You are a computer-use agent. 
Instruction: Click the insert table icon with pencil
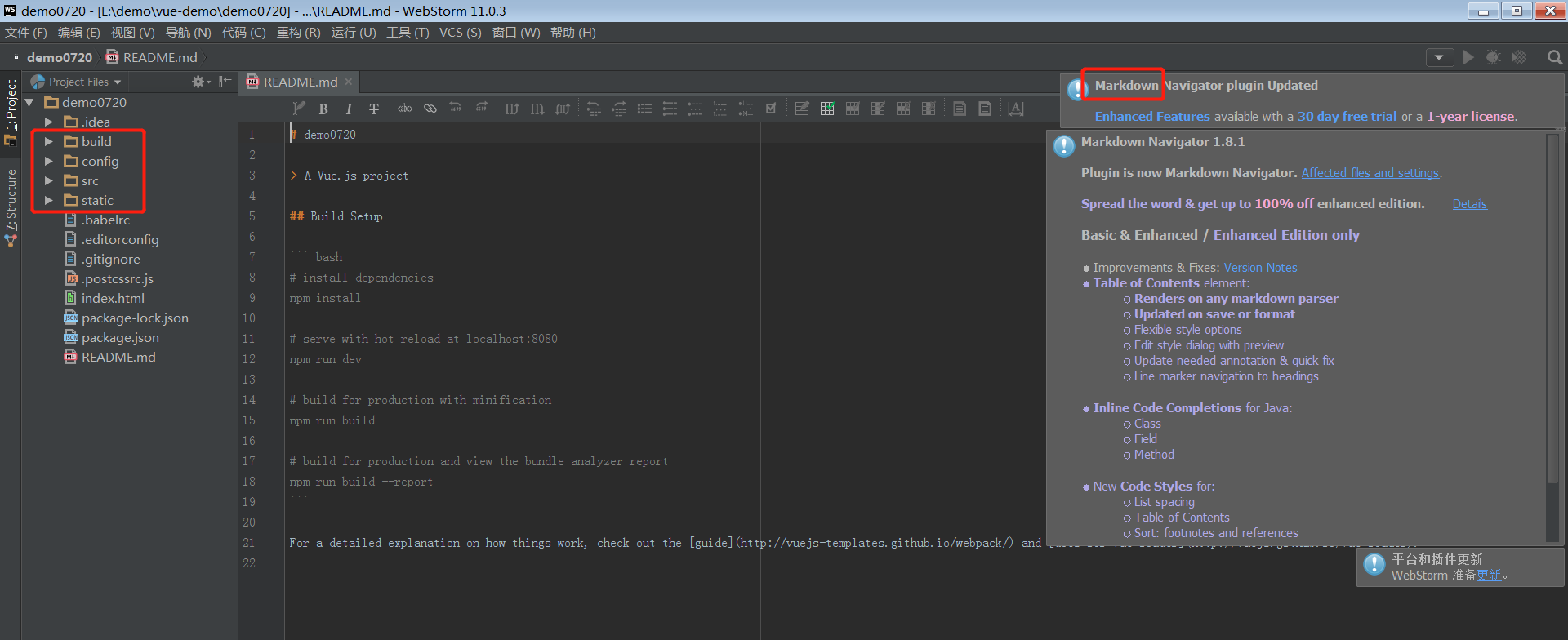[x=802, y=109]
